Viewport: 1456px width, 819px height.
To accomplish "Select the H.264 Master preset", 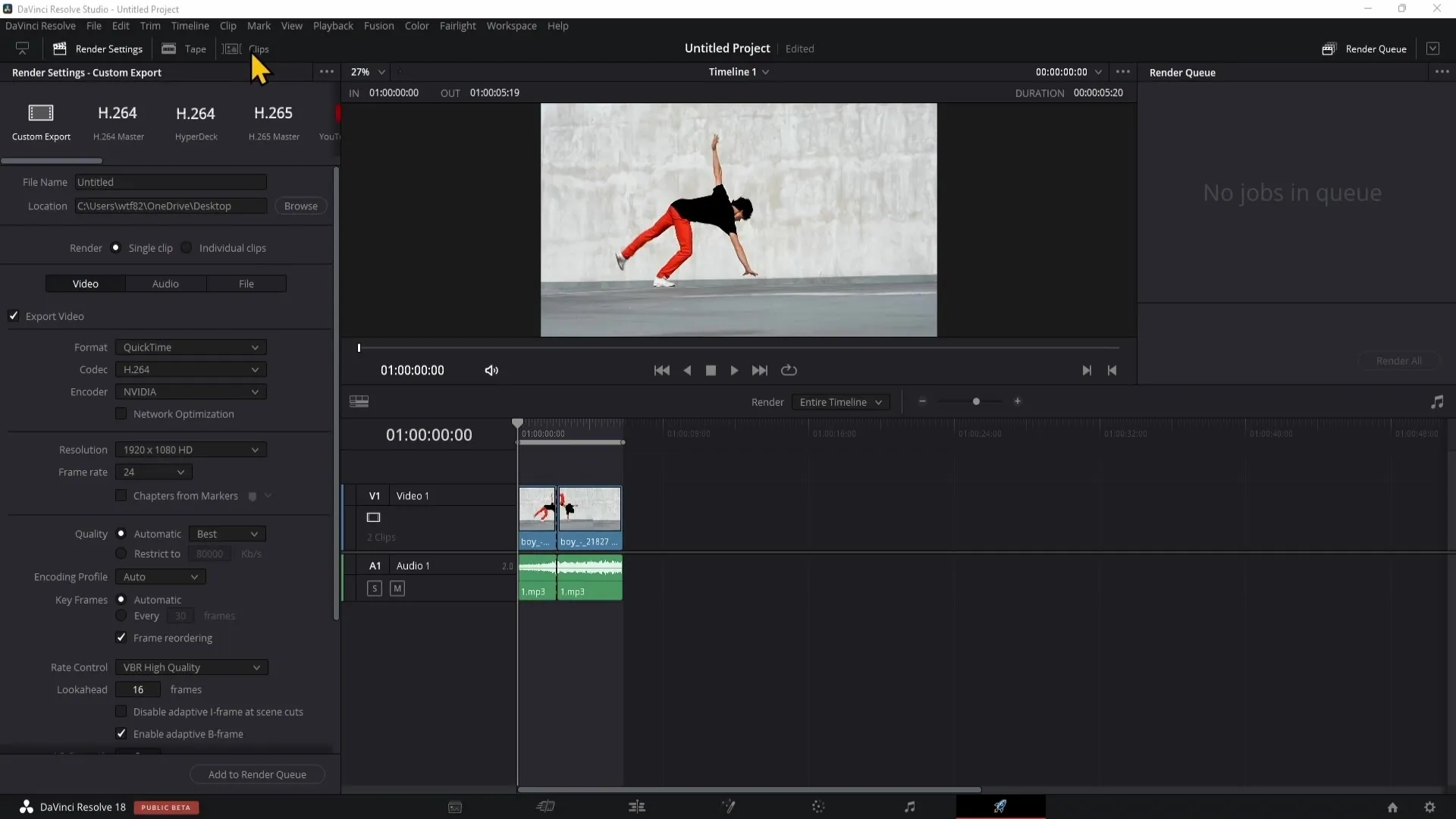I will click(118, 122).
